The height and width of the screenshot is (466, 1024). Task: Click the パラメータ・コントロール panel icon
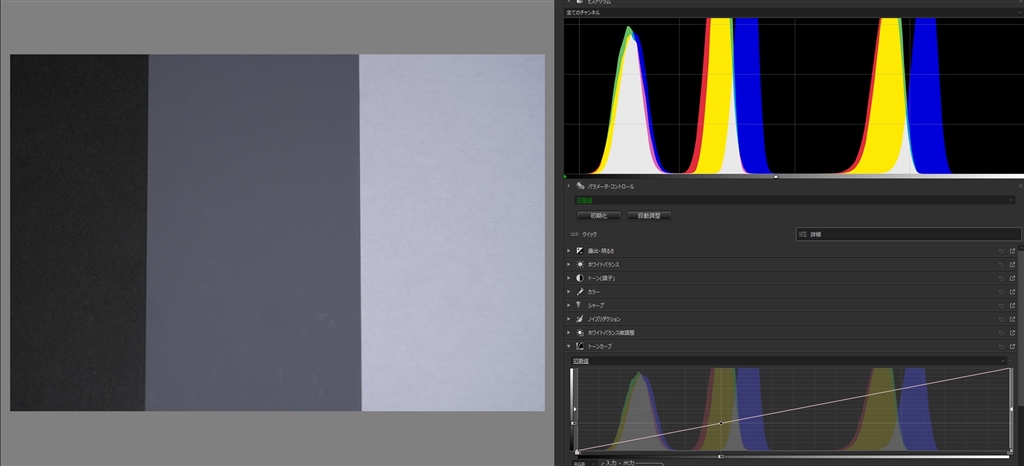pyautogui.click(x=581, y=186)
